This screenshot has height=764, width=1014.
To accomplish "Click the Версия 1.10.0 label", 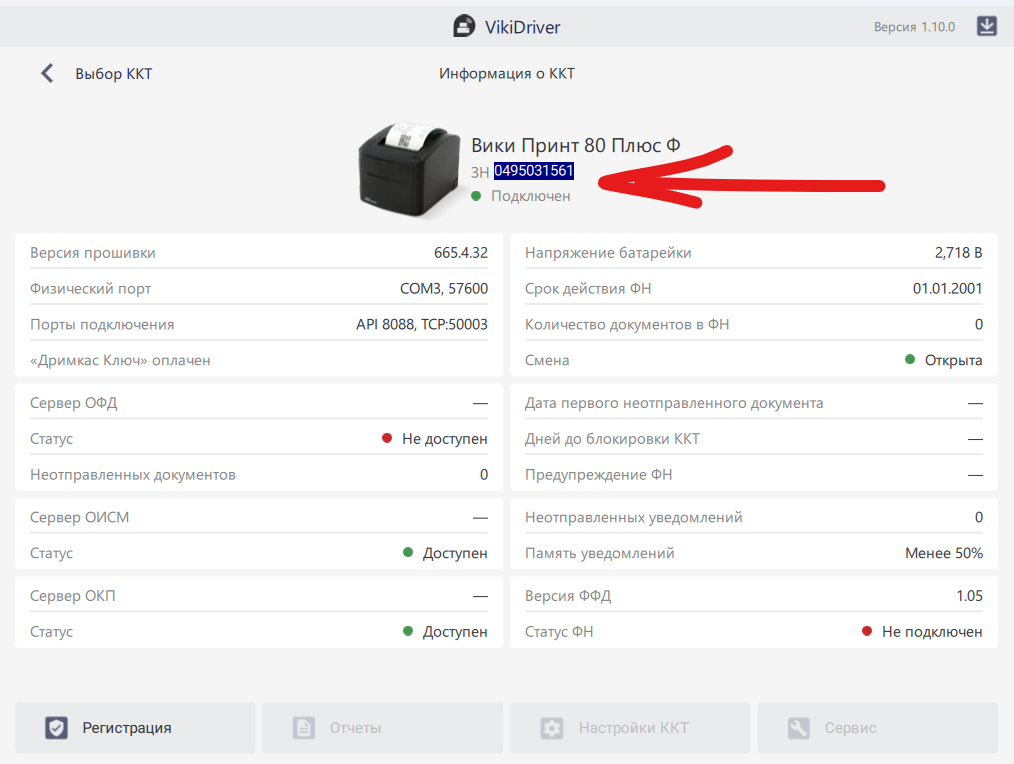I will pyautogui.click(x=914, y=27).
